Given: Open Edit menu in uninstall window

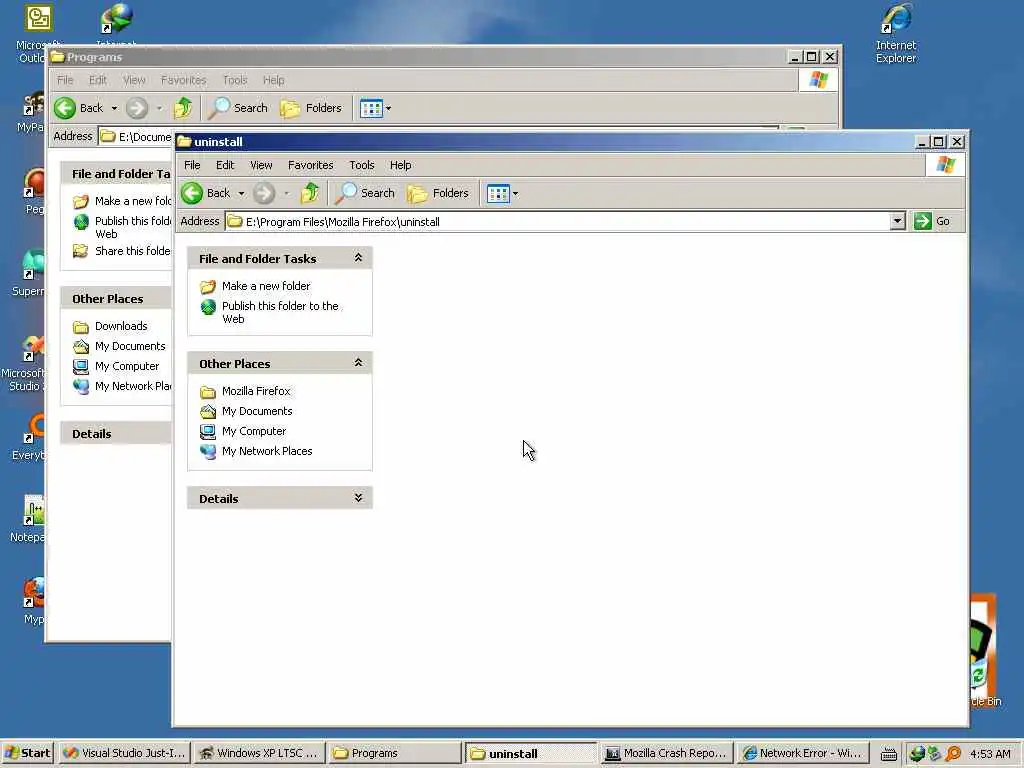Looking at the screenshot, I should 225,165.
